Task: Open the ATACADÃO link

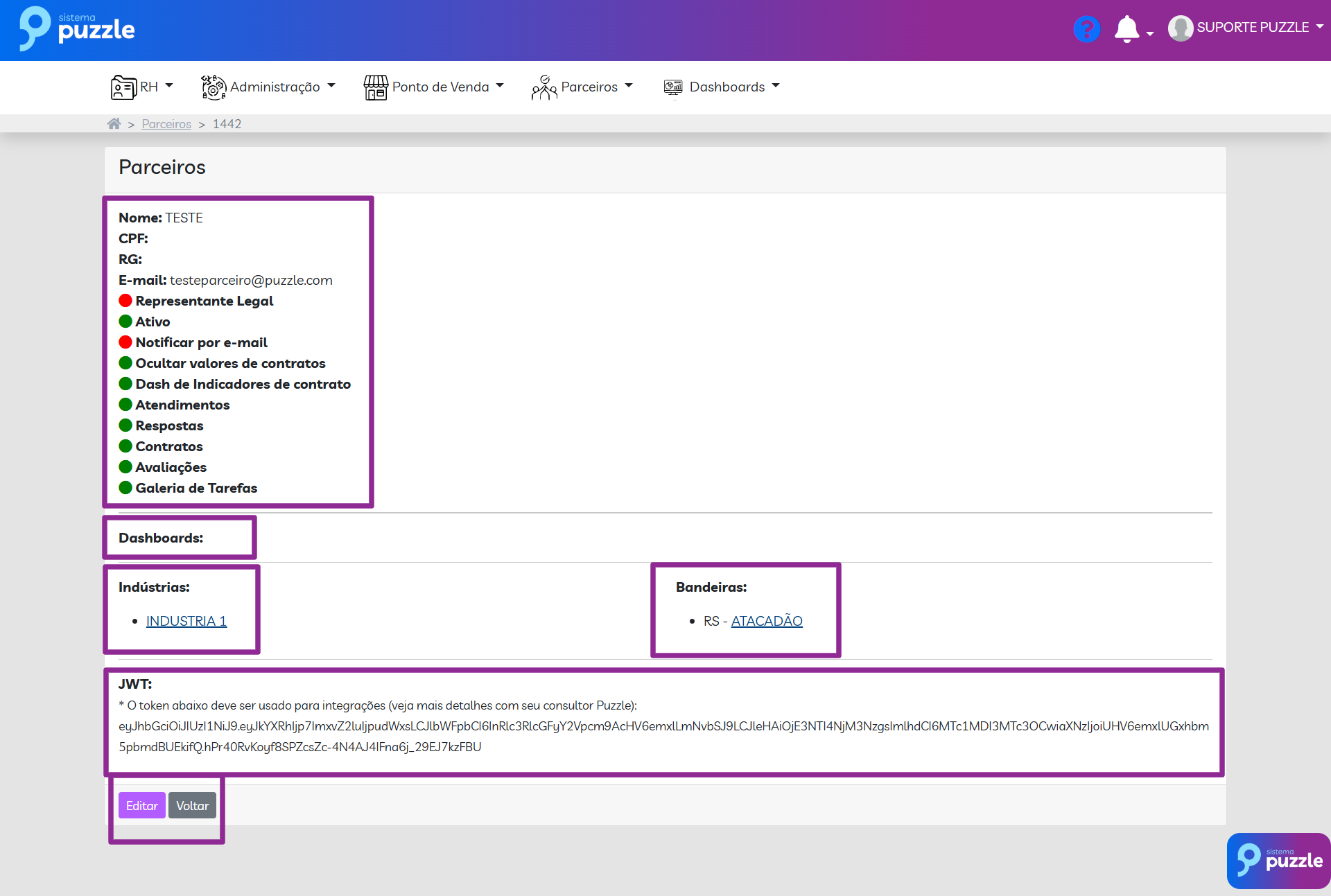Action: pos(767,621)
